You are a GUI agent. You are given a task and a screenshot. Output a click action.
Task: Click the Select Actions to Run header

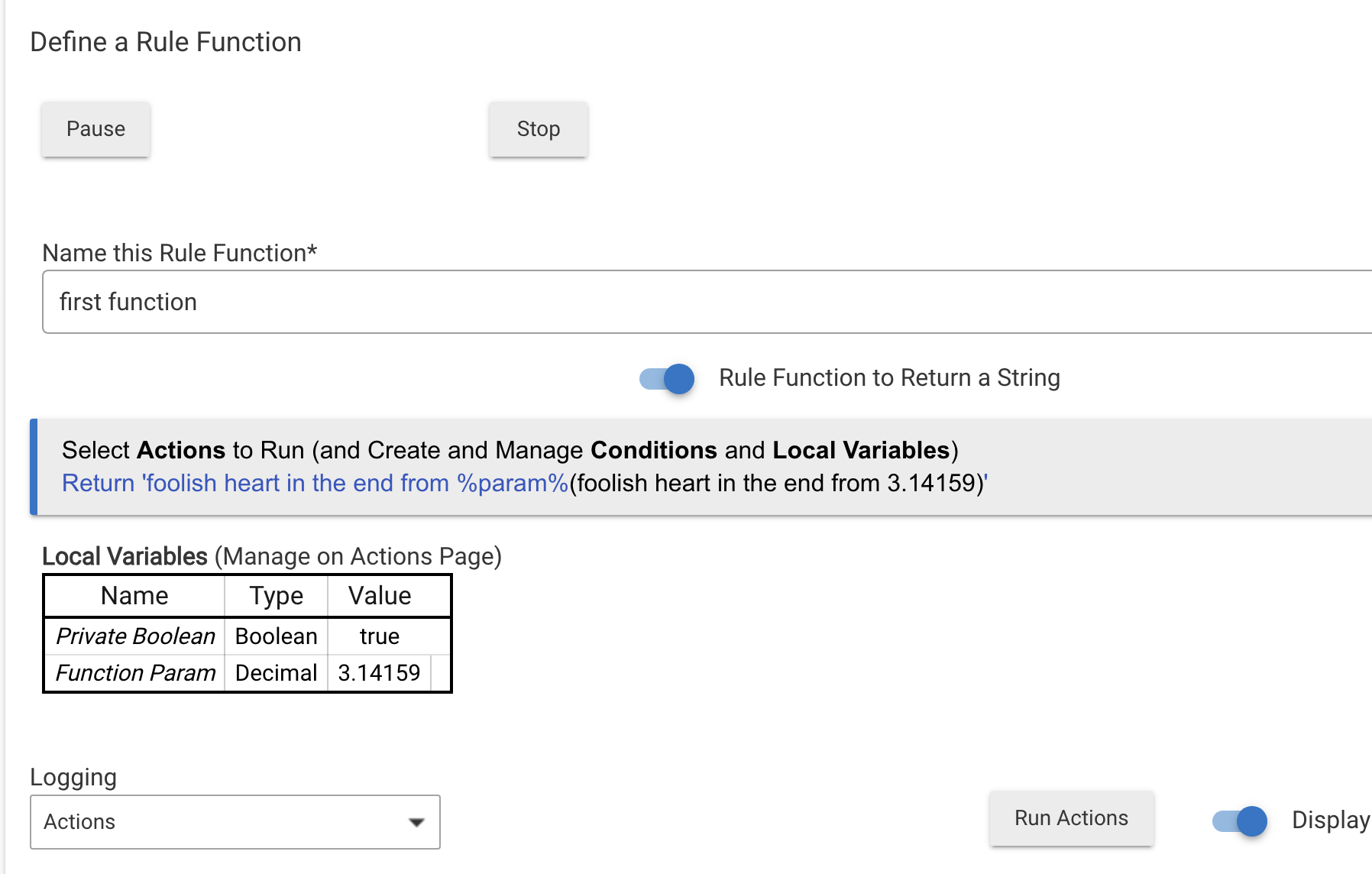tap(510, 450)
